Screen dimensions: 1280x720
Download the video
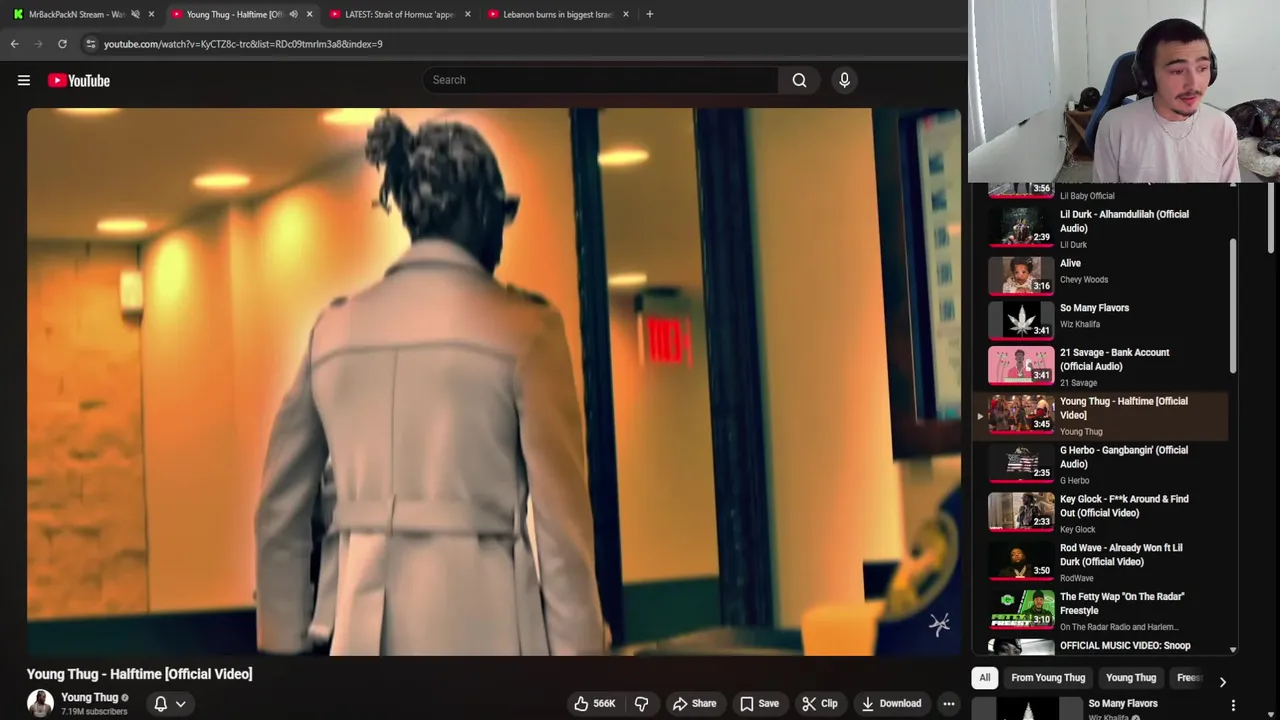point(891,704)
